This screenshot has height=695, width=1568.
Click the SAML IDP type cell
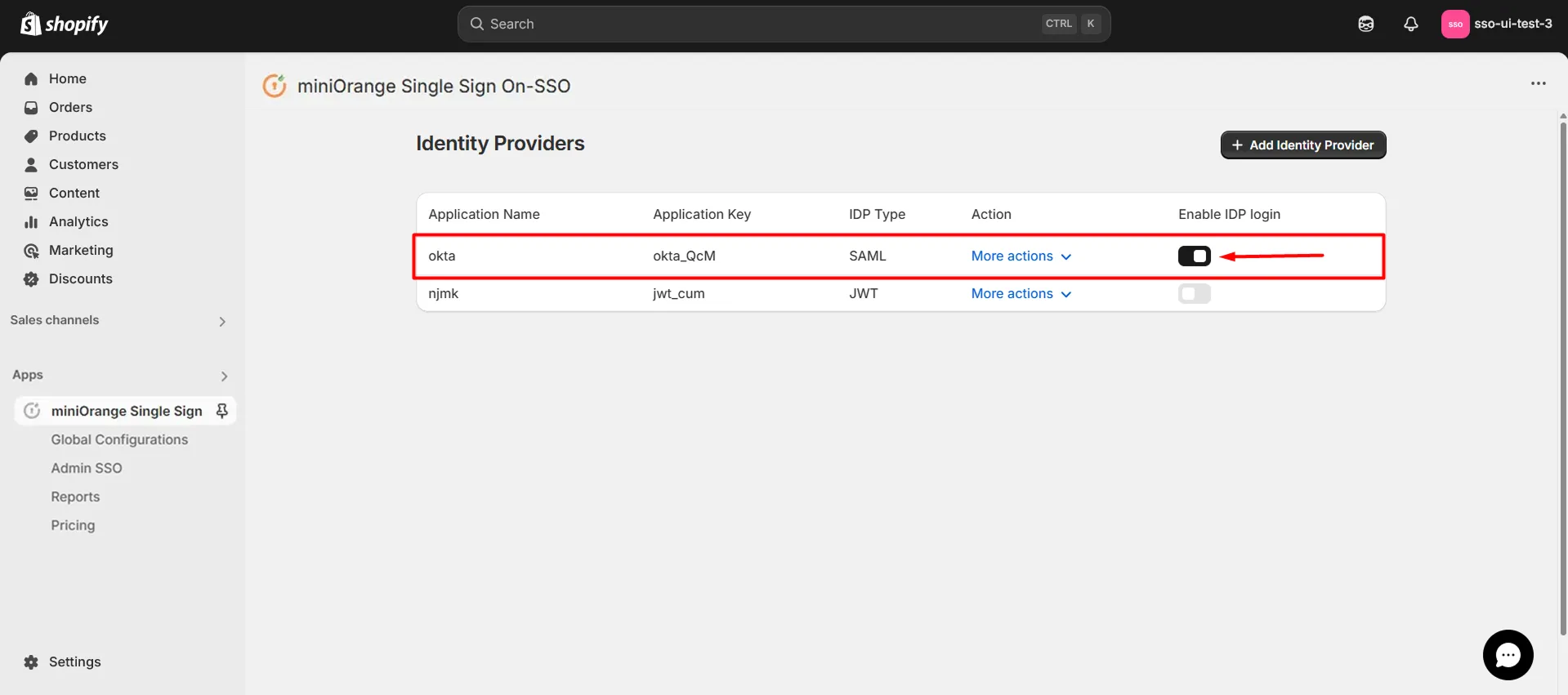tap(867, 256)
